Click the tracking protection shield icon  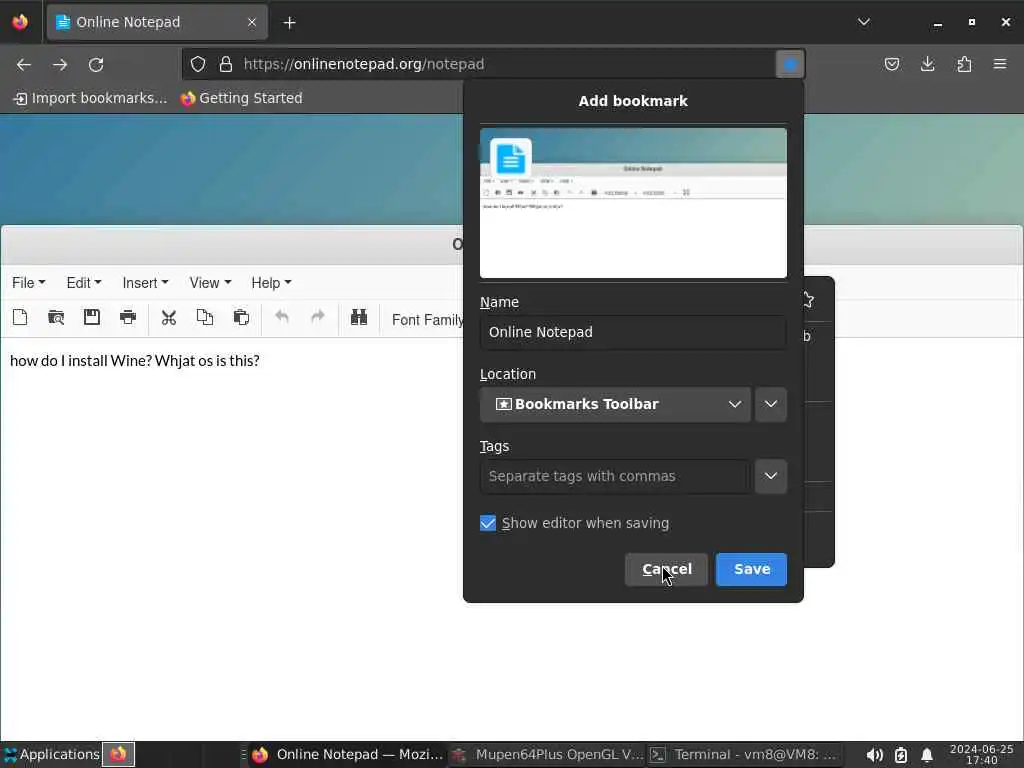pos(198,64)
